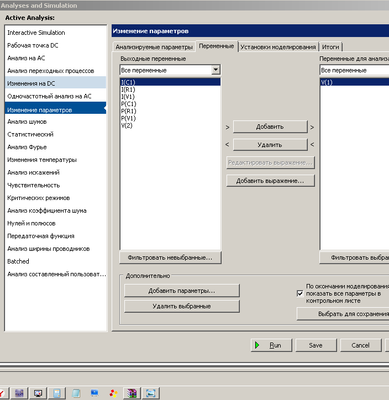Click the purple grid taskbar icon
The width and height of the screenshot is (389, 400).
[19, 393]
